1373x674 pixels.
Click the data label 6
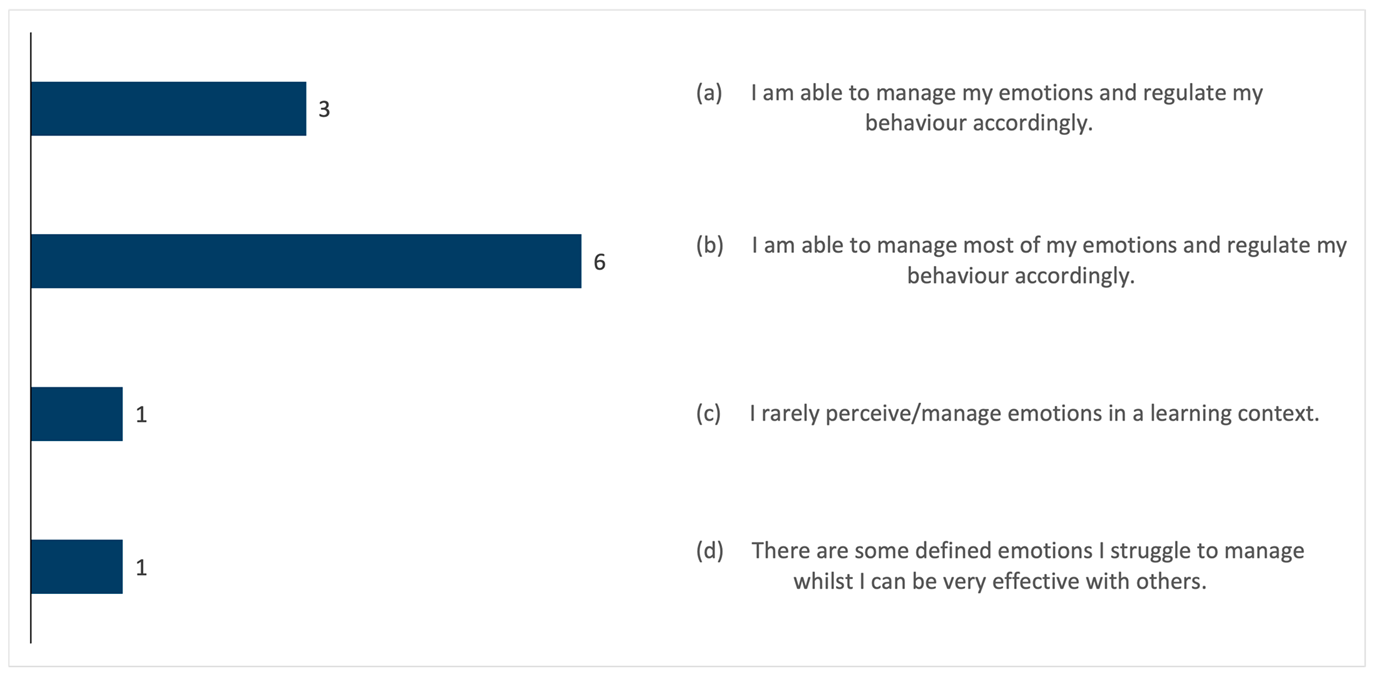(599, 262)
